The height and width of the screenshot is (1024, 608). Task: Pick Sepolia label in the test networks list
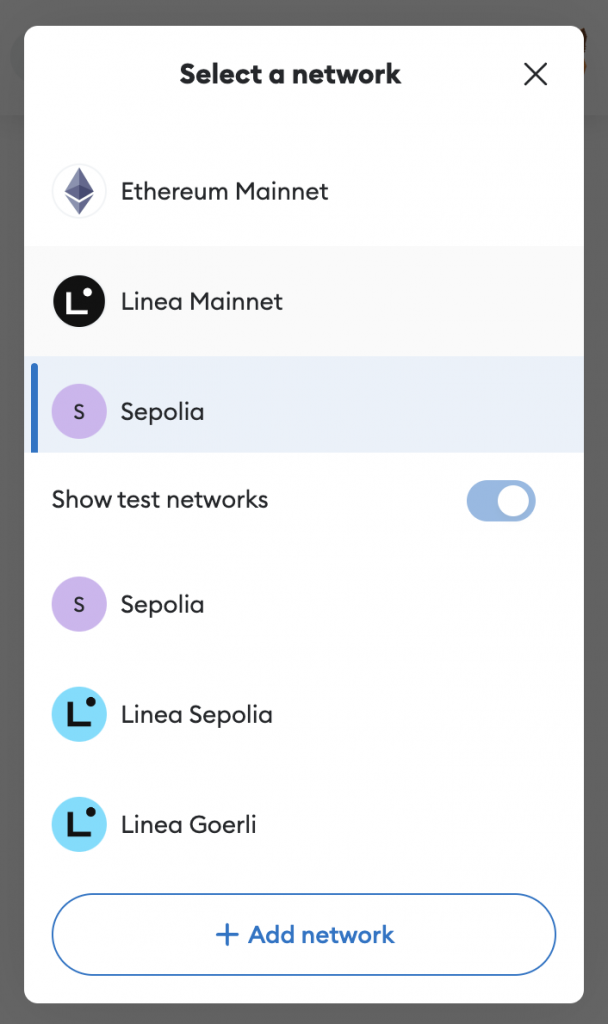162,604
